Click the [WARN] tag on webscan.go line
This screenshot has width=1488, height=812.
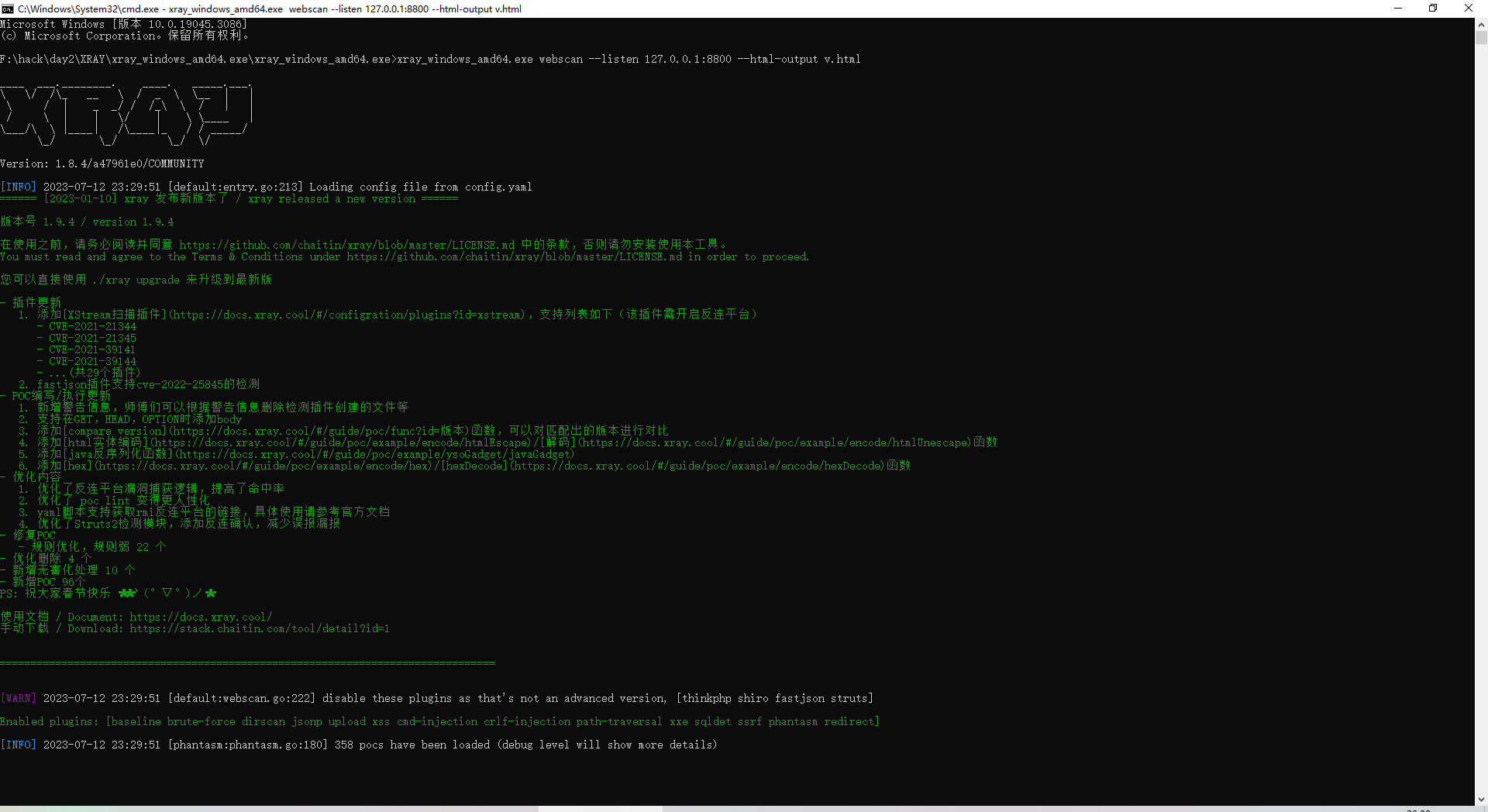19,698
